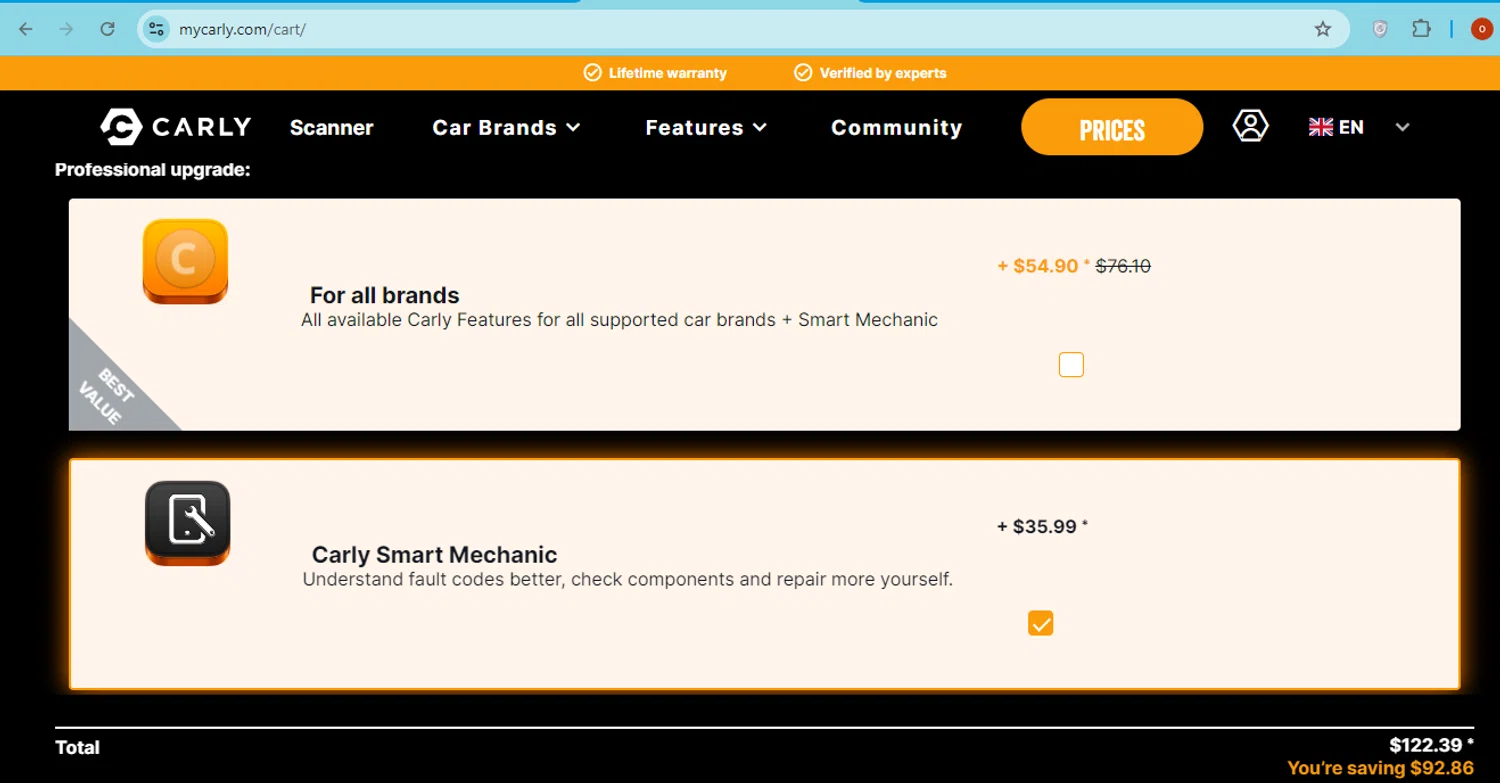Click the shield extension icon
The height and width of the screenshot is (783, 1500).
point(1380,29)
